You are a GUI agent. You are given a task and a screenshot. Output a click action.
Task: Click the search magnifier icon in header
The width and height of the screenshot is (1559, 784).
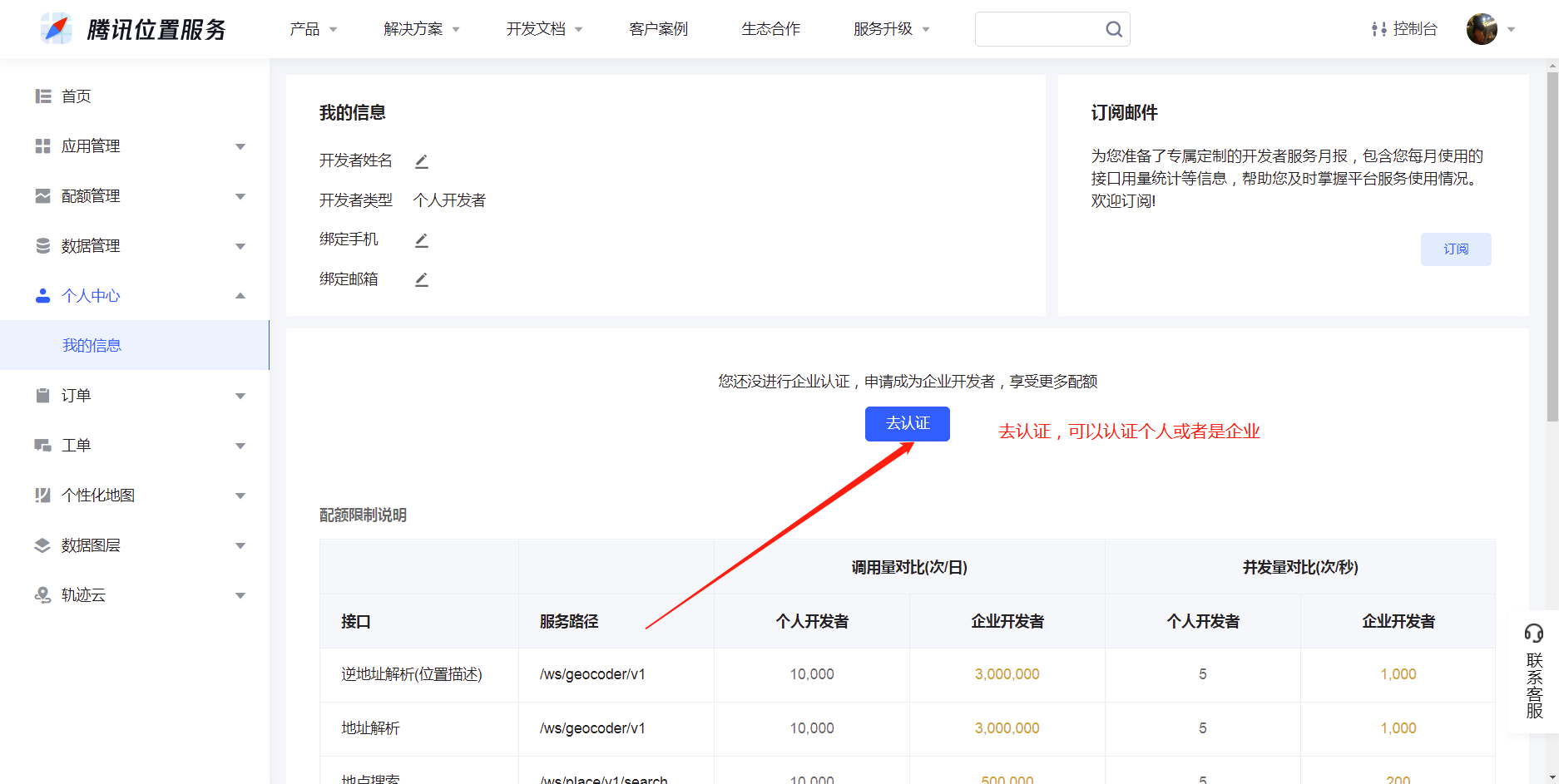(1114, 30)
